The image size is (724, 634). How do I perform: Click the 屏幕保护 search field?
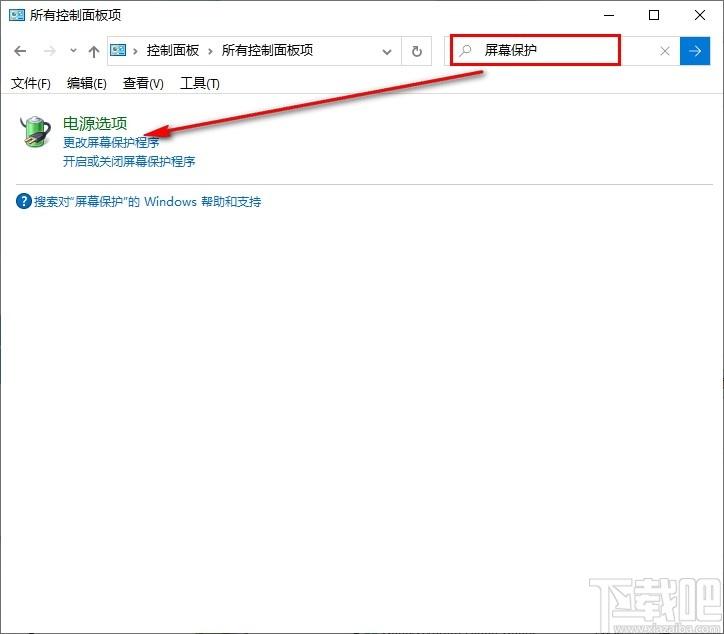click(x=536, y=50)
